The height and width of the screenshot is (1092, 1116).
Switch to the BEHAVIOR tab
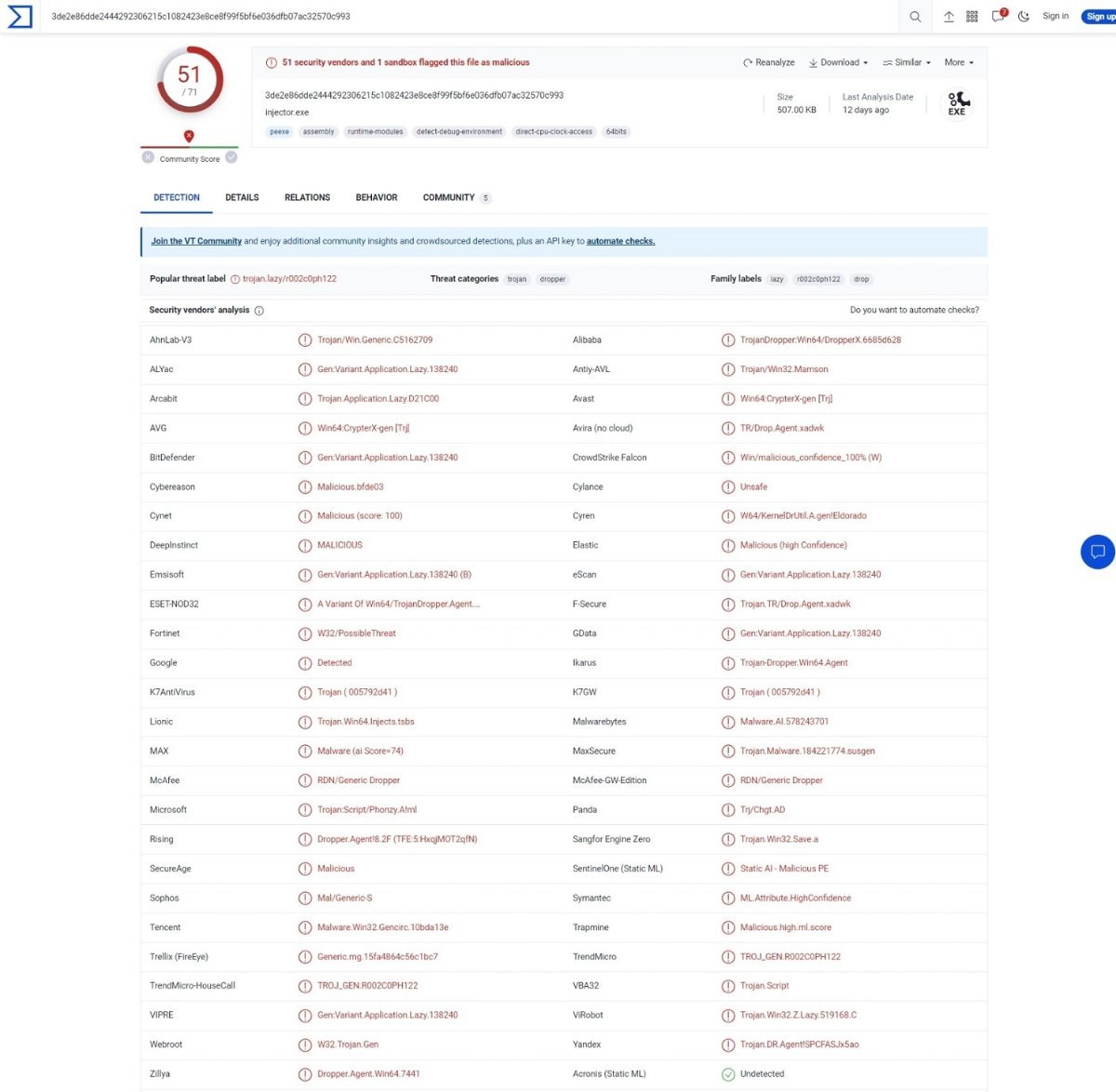point(377,197)
